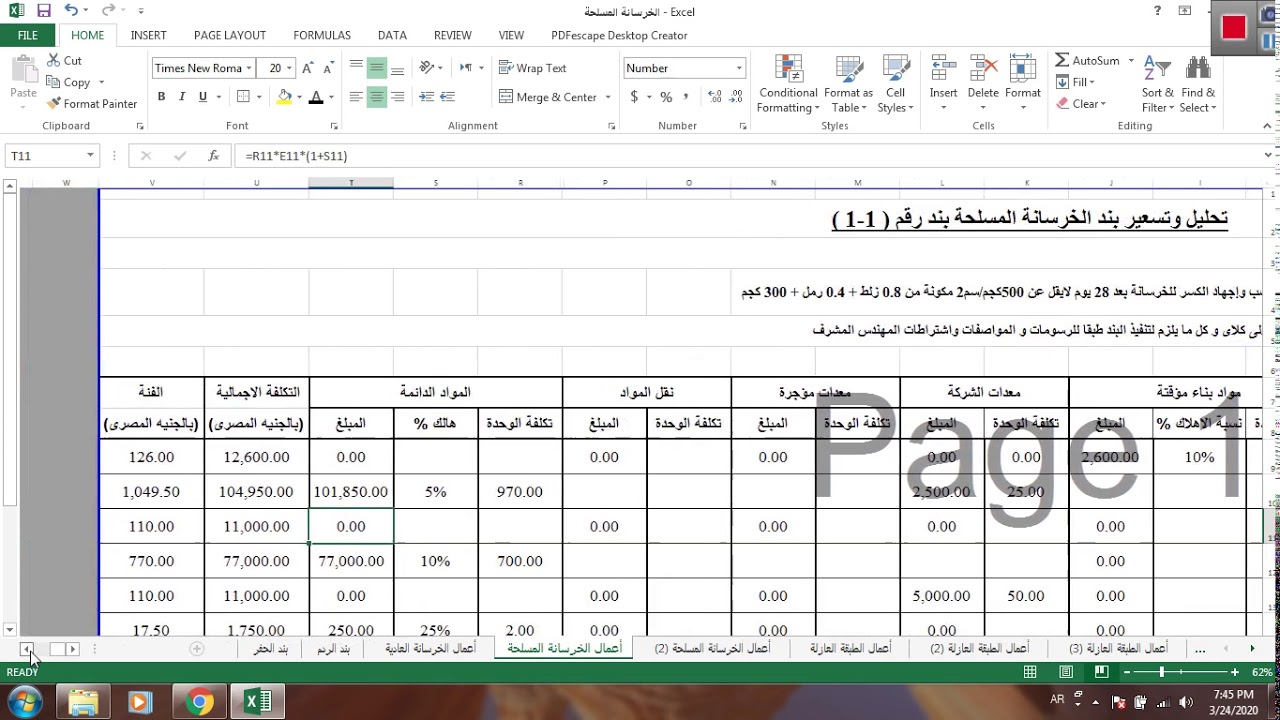Open Find & Select options
Image resolution: width=1280 pixels, height=720 pixels.
[1197, 84]
